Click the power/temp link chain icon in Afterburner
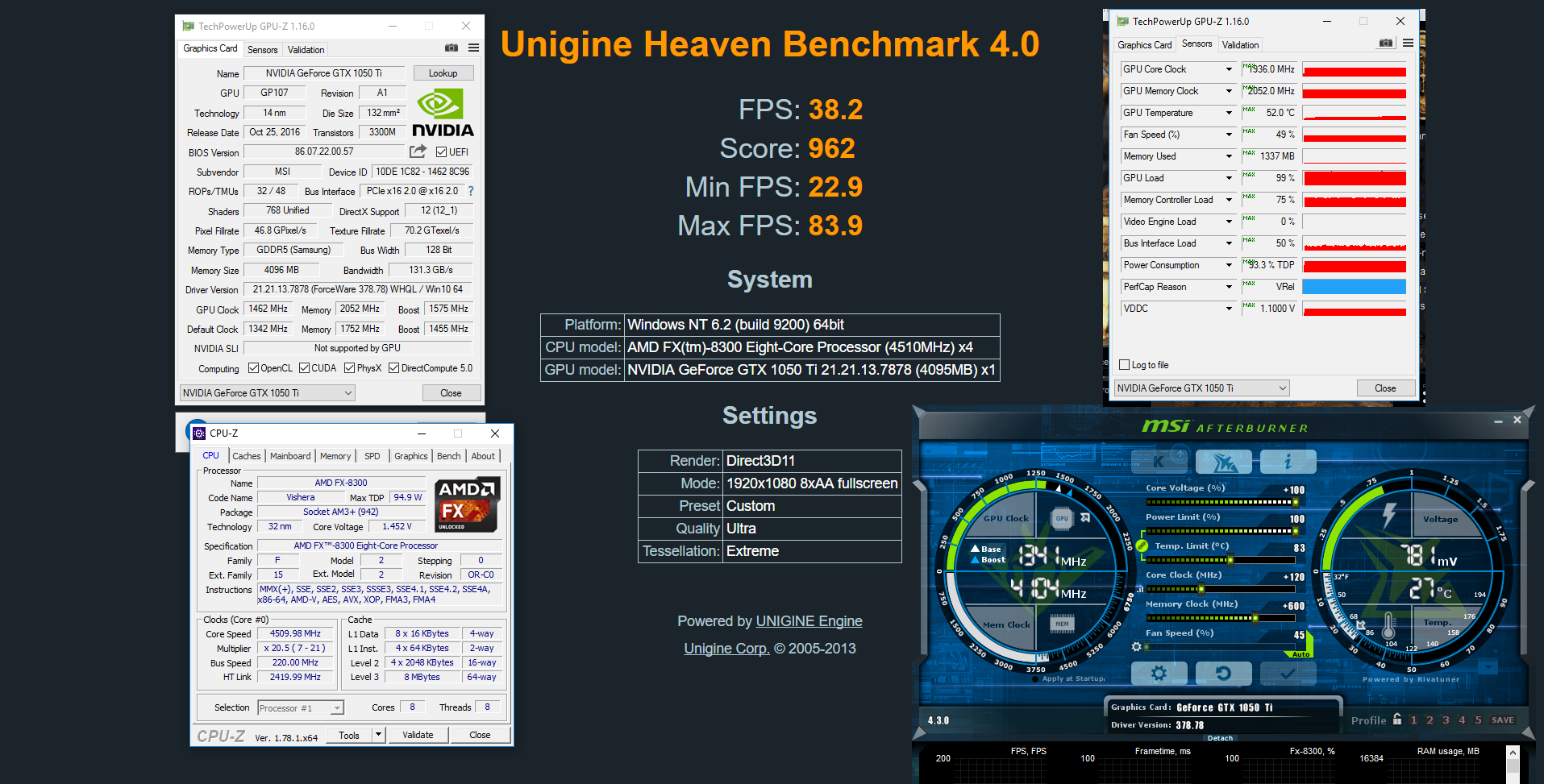 tap(1142, 545)
